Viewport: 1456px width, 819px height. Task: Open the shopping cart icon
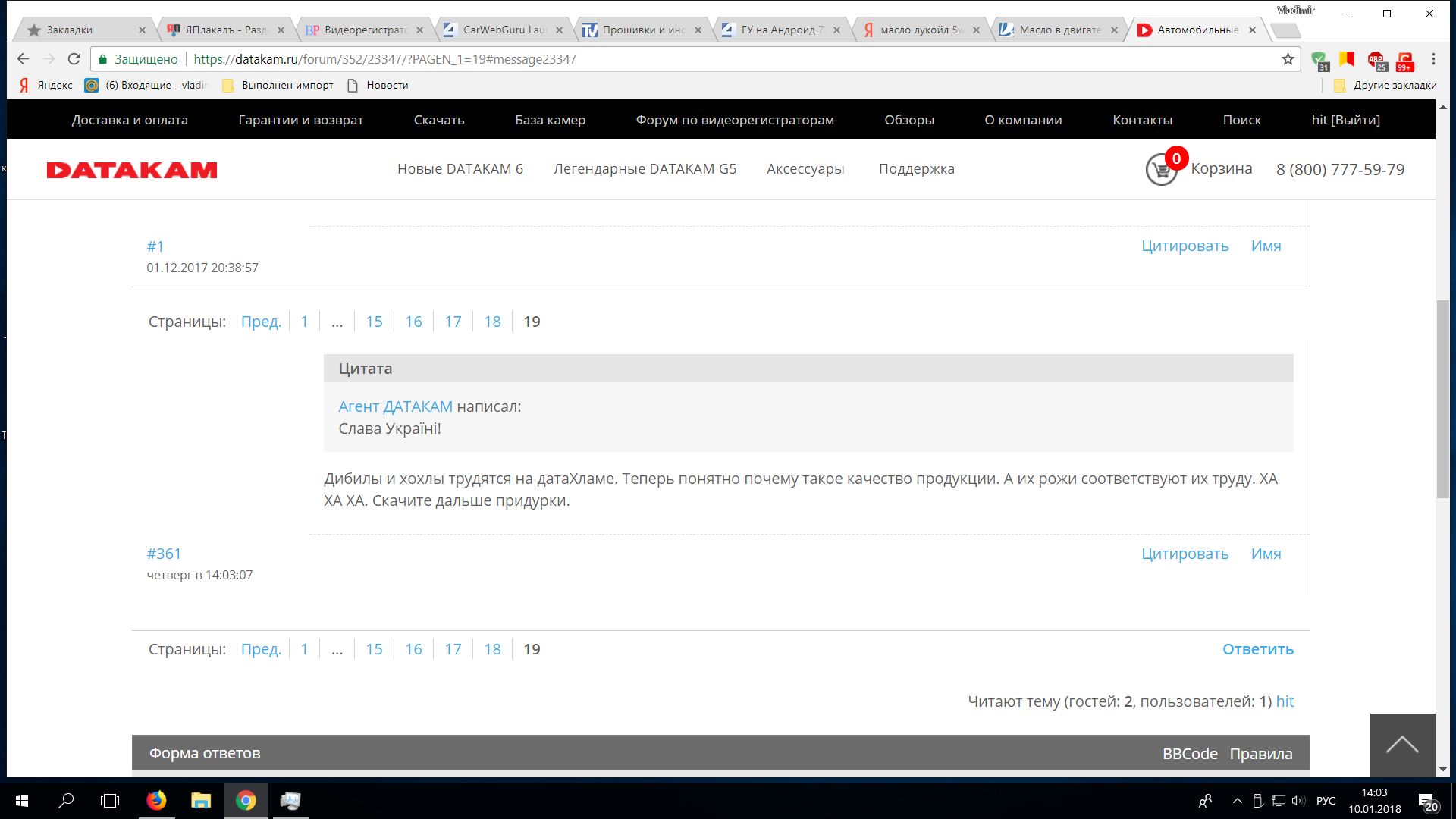click(x=1161, y=169)
